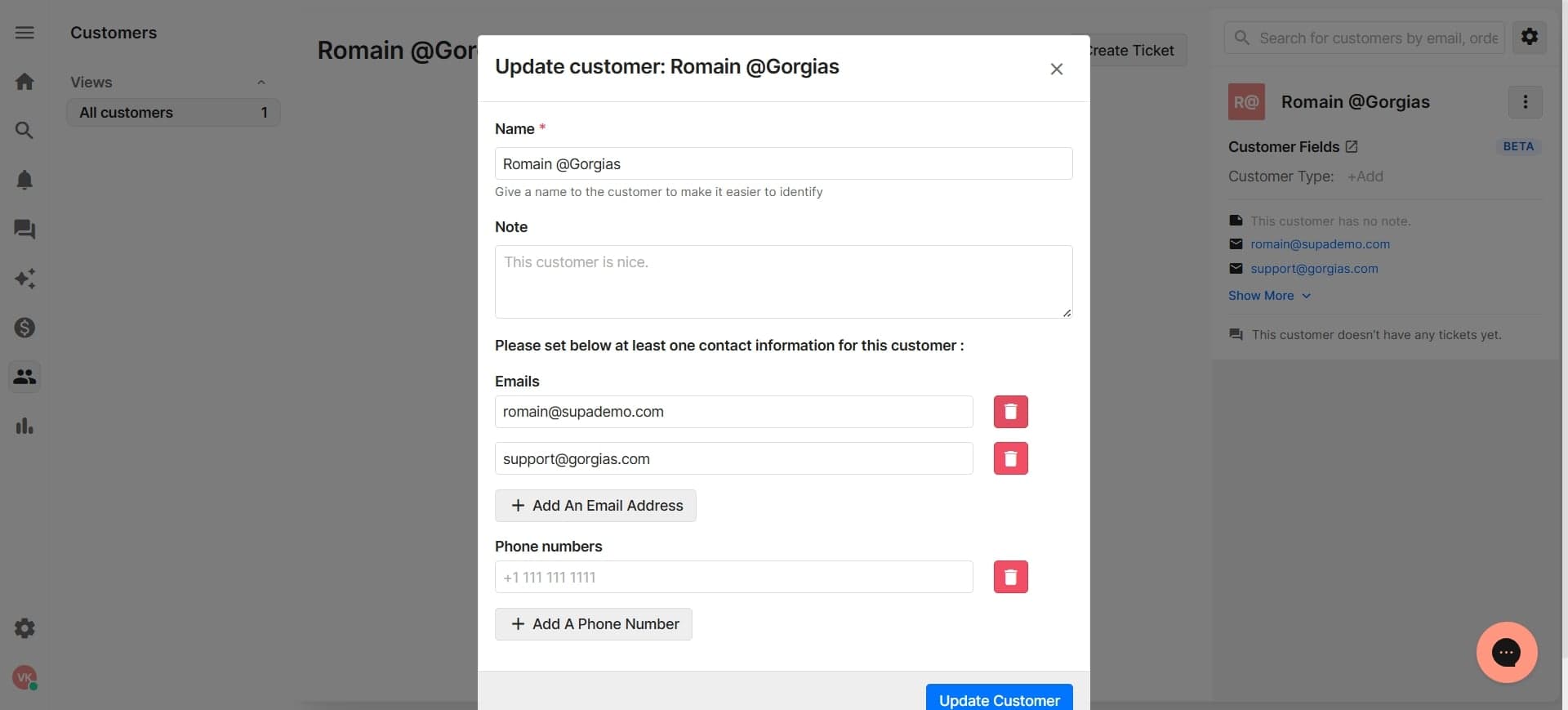Go to Home via sidebar icon

(x=24, y=82)
